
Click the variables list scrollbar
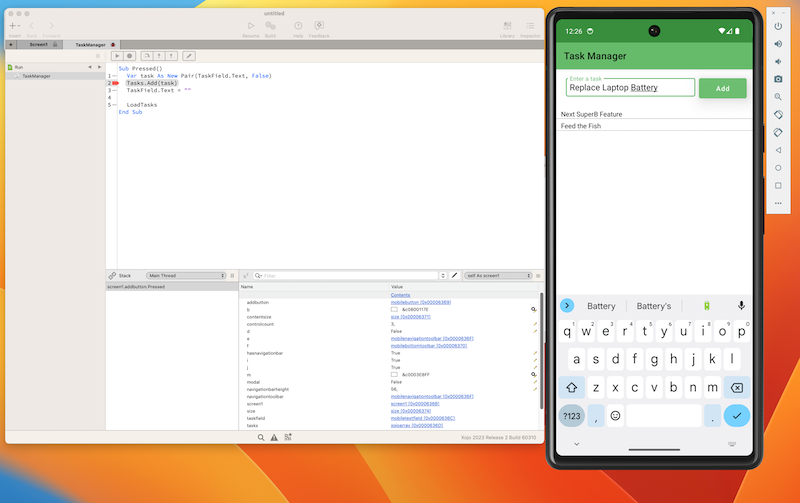(x=541, y=351)
